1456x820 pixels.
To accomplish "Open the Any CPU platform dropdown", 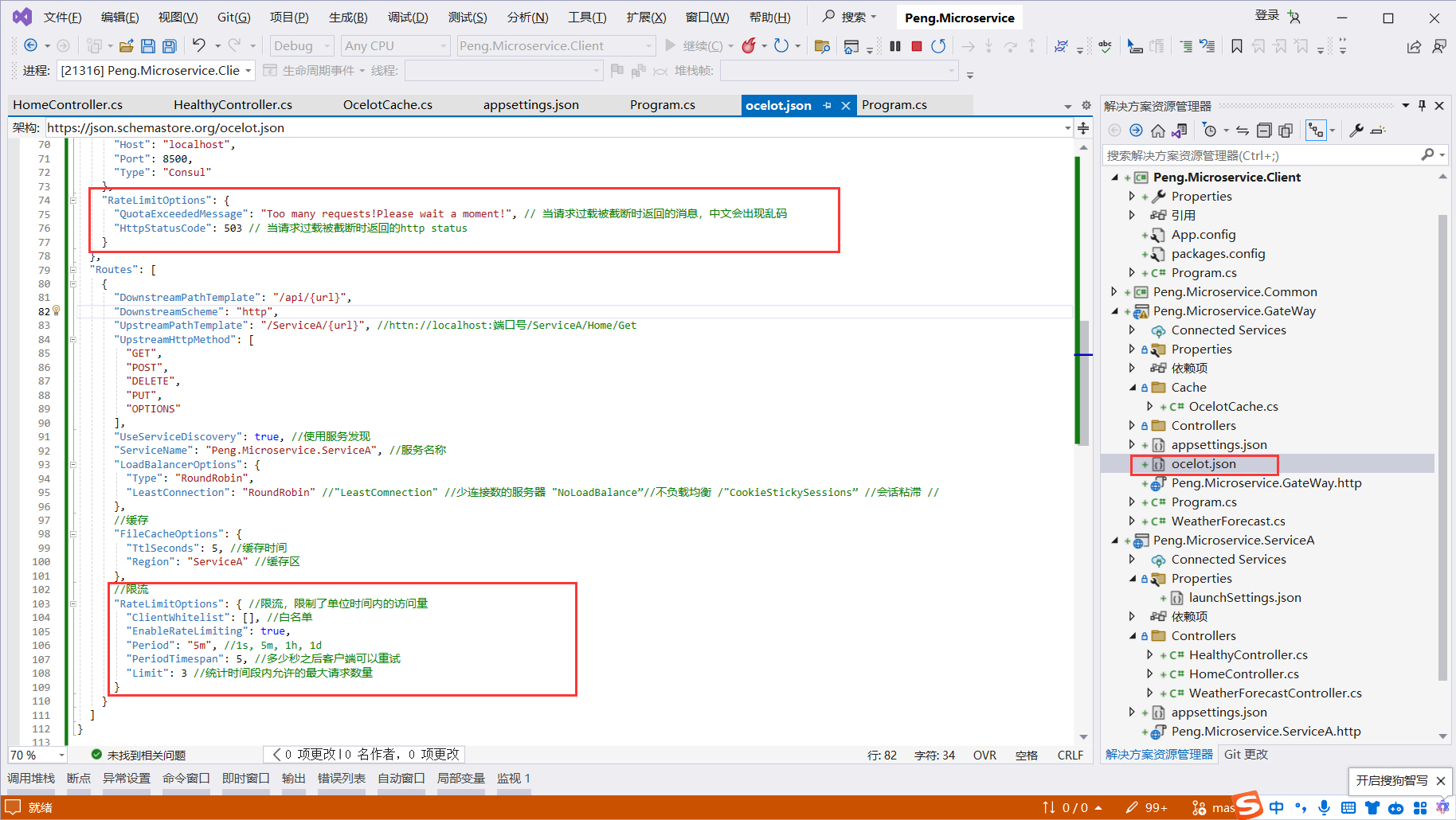I will pos(396,46).
